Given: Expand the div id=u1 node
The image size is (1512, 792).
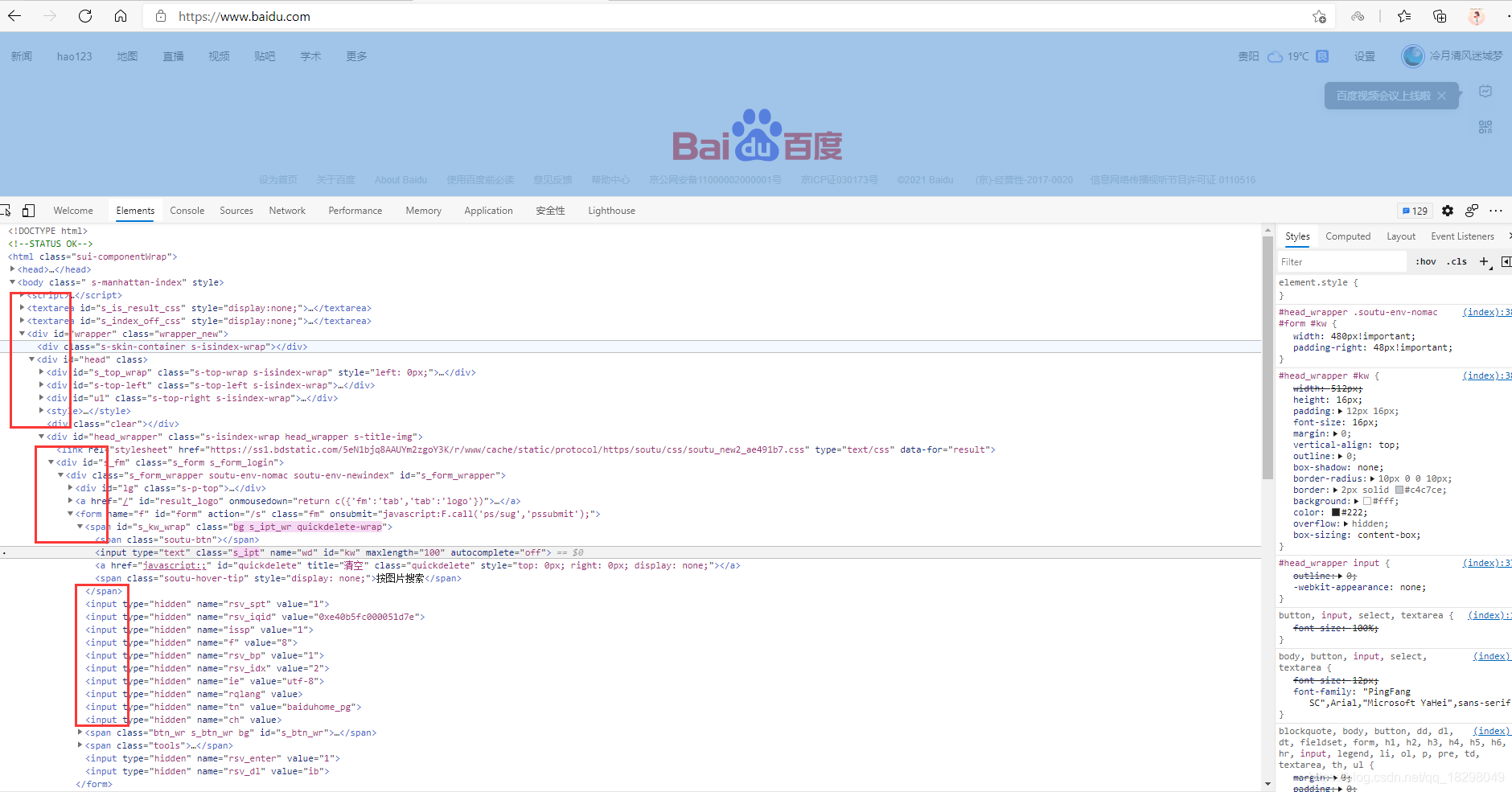Looking at the screenshot, I should (x=42, y=398).
